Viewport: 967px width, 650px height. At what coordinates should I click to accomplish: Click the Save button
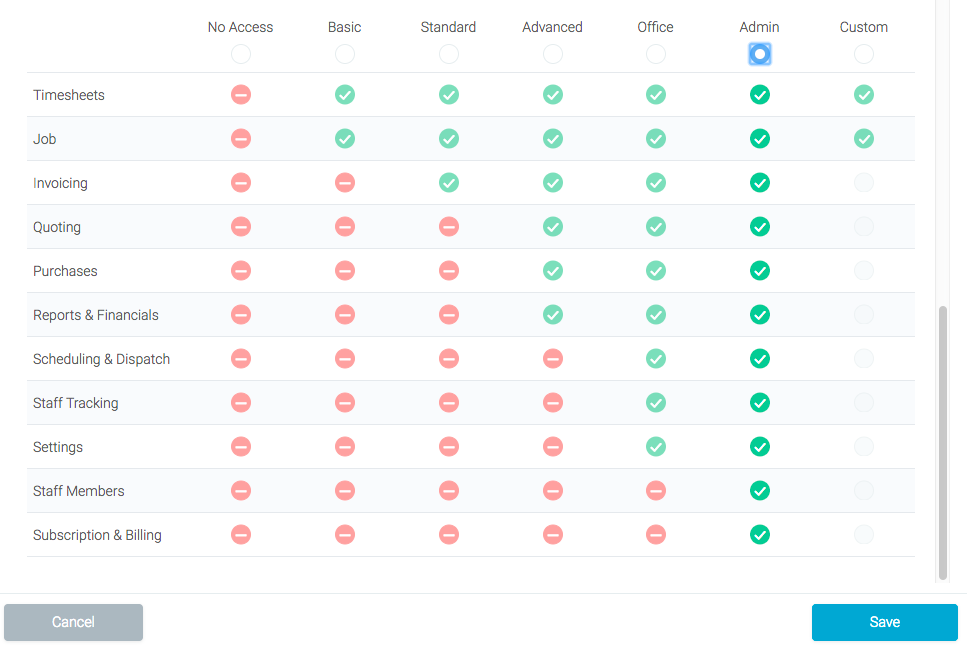click(x=884, y=622)
